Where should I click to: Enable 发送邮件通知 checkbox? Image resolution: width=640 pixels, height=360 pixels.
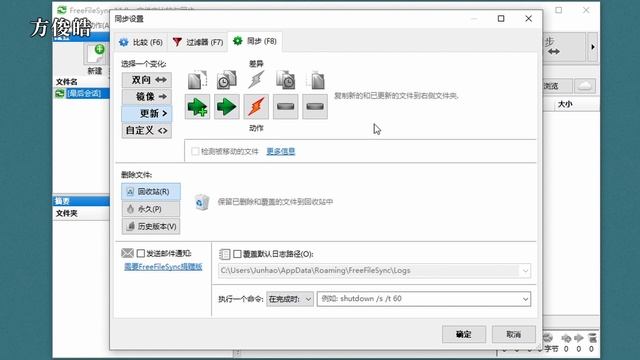point(141,253)
